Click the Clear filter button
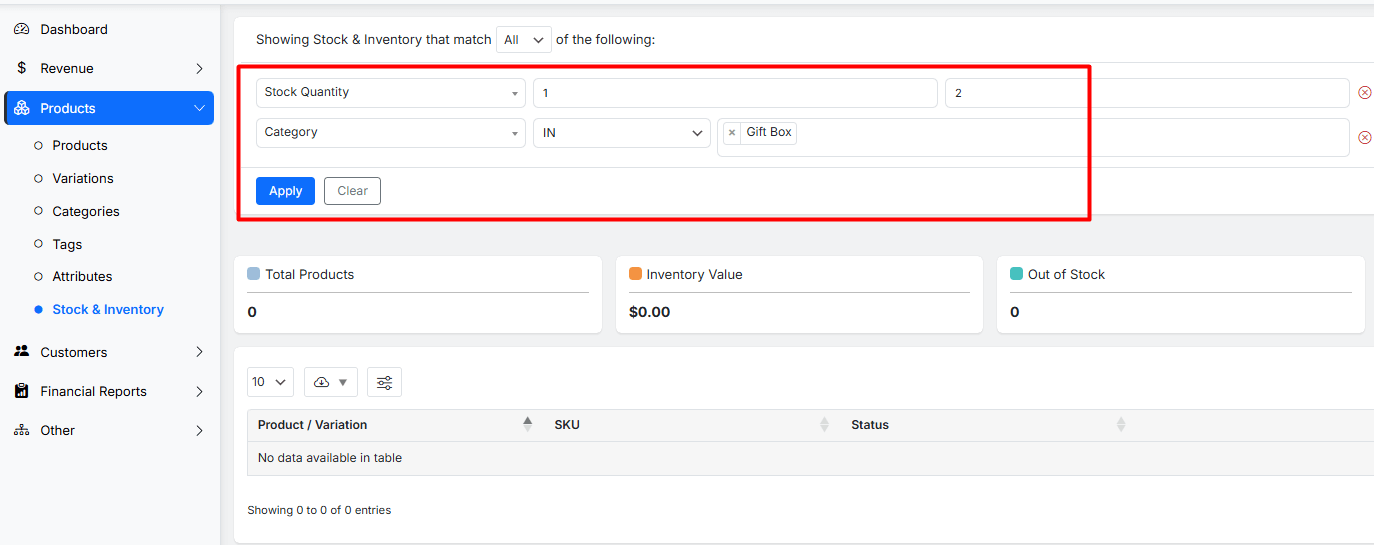This screenshot has height=545, width=1374. (352, 191)
